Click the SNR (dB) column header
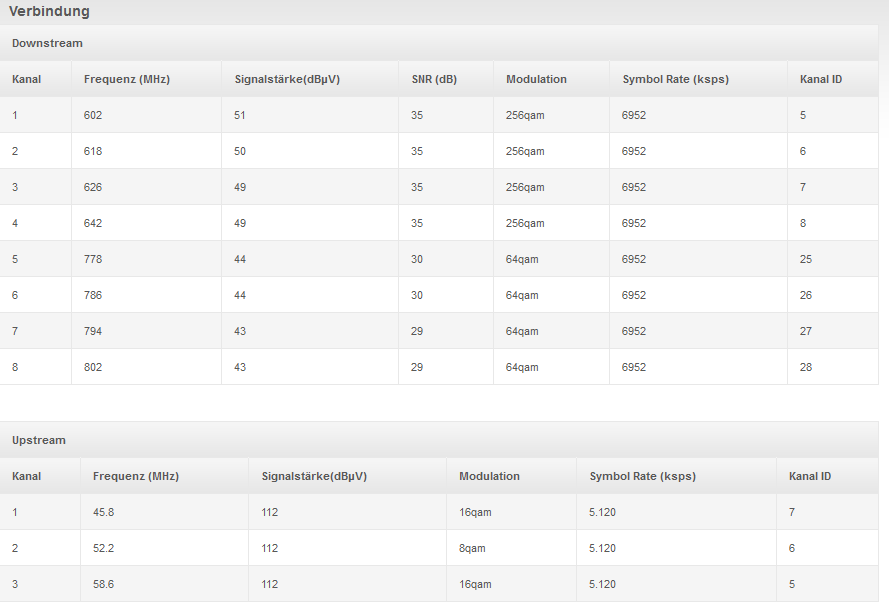 click(434, 79)
